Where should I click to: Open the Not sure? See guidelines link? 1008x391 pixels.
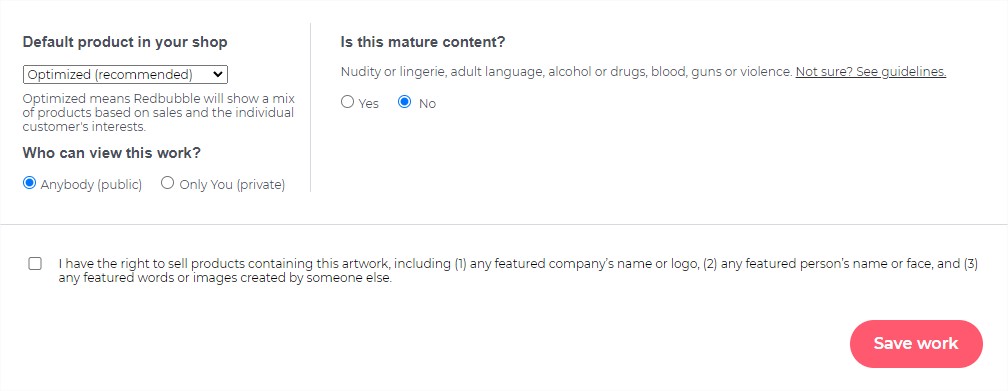pos(871,72)
